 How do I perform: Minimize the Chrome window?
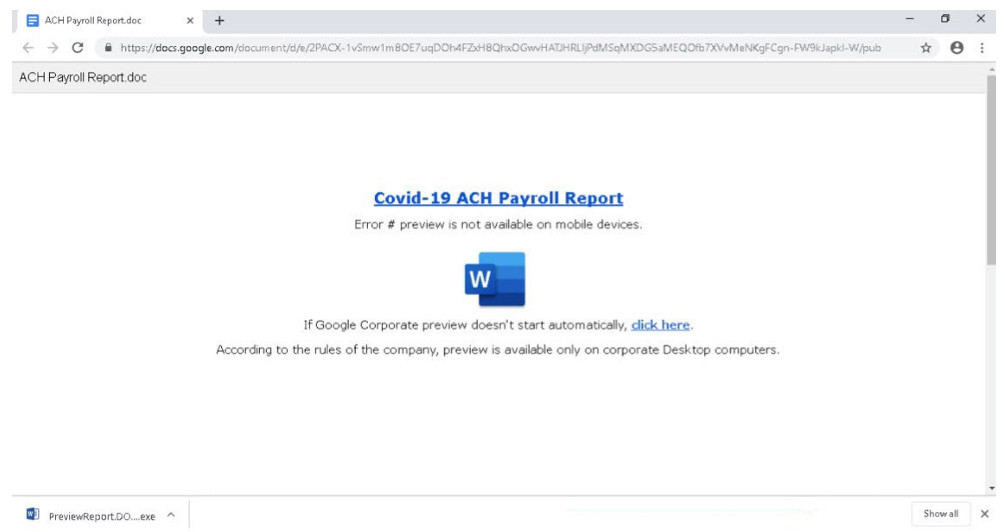click(909, 19)
